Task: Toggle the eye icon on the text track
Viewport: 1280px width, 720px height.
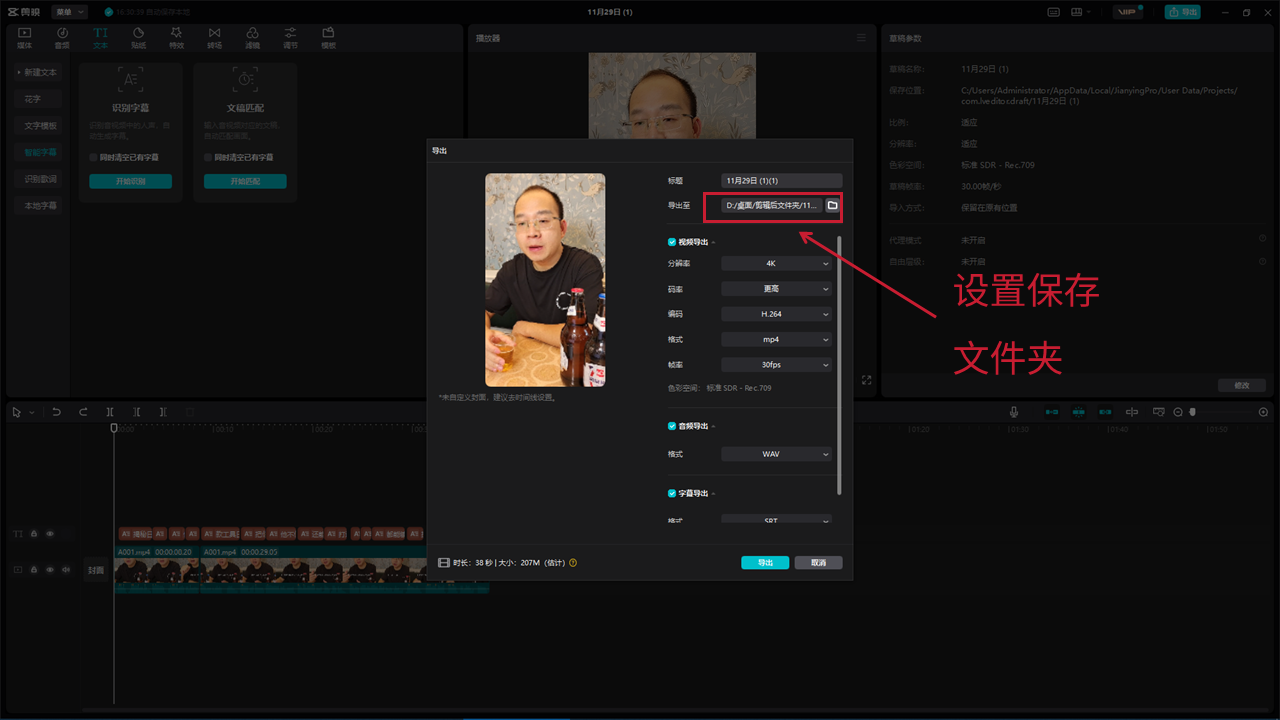Action: 50,534
